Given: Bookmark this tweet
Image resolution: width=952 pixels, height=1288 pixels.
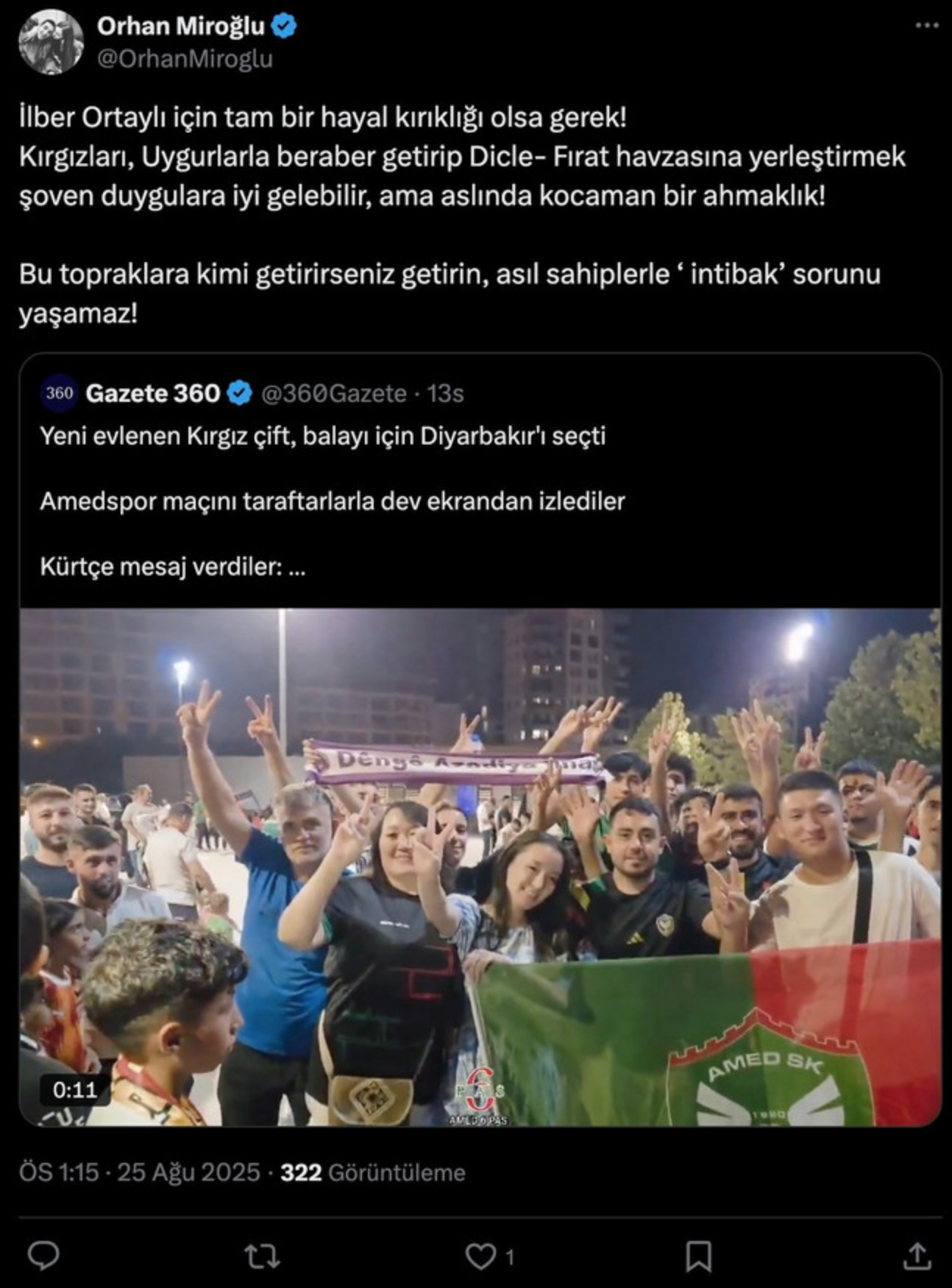Looking at the screenshot, I should [x=698, y=1256].
